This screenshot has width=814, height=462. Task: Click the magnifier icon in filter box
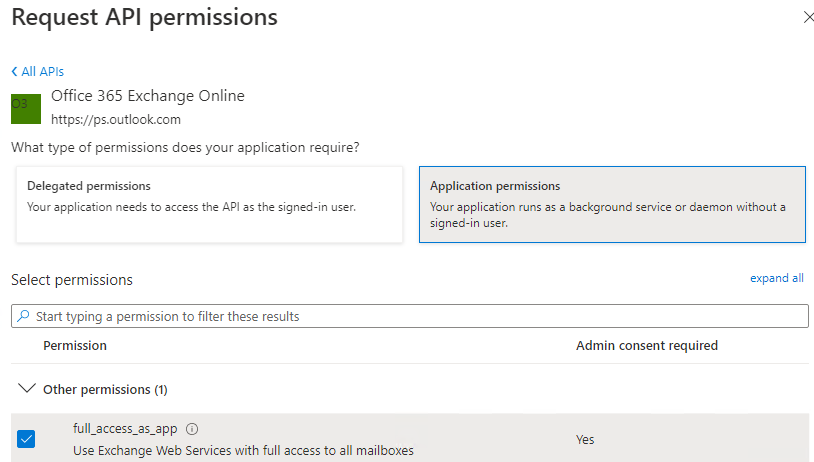click(23, 316)
